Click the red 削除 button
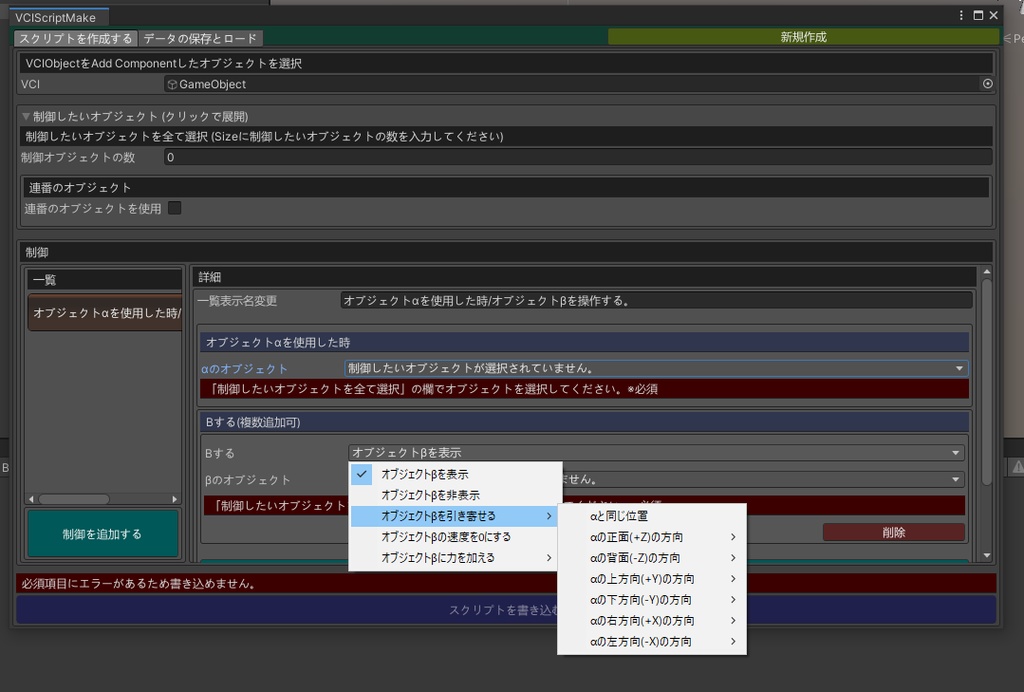1024x692 pixels. (x=893, y=533)
